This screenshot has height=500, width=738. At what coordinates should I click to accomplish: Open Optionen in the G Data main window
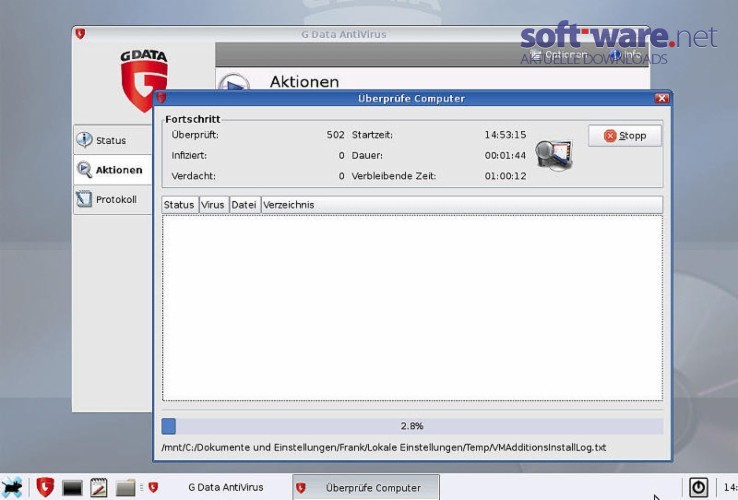tap(559, 54)
